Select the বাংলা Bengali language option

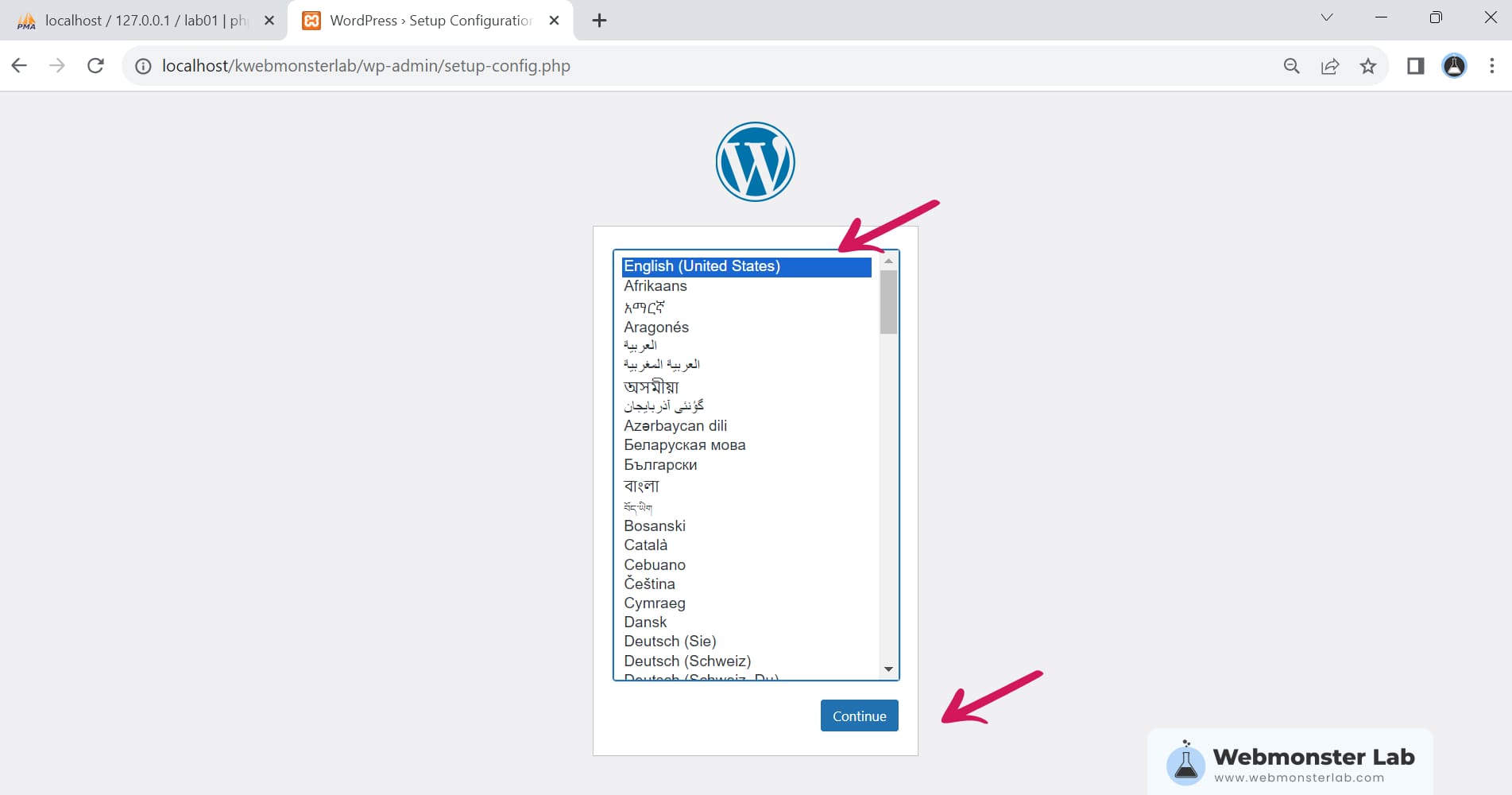pyautogui.click(x=746, y=486)
